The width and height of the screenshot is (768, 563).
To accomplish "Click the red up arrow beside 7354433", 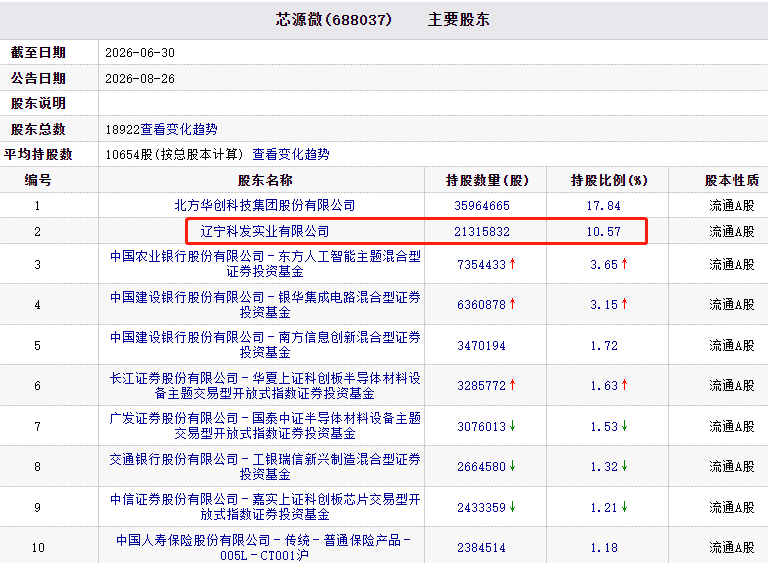I will (x=512, y=264).
